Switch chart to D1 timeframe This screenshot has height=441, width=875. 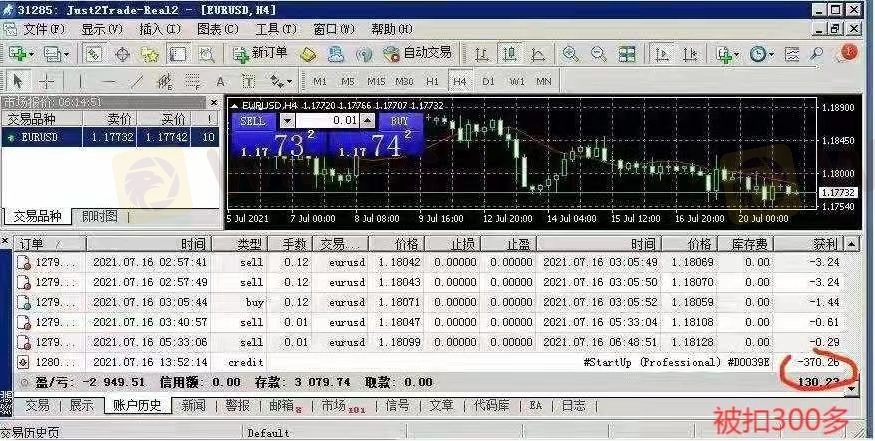click(488, 81)
